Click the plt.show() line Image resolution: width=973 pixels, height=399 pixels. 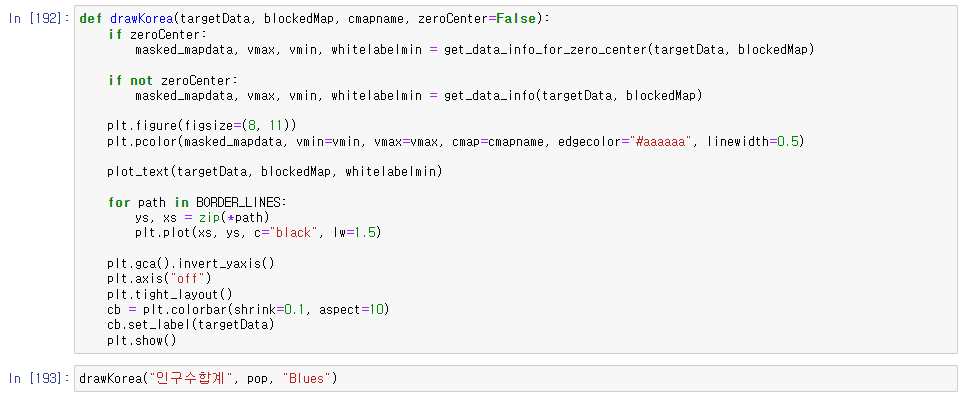(141, 340)
